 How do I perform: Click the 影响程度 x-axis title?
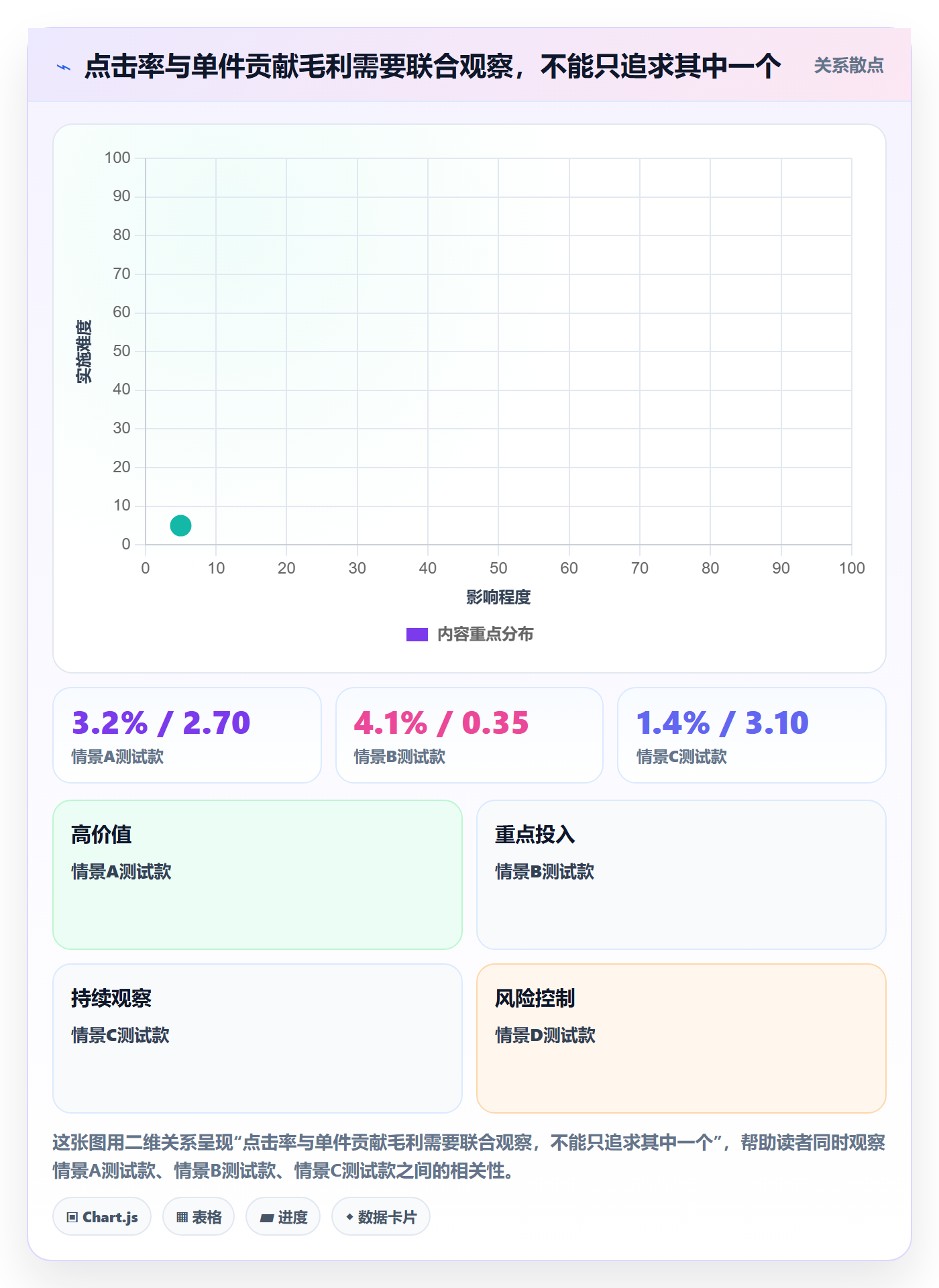[x=498, y=597]
